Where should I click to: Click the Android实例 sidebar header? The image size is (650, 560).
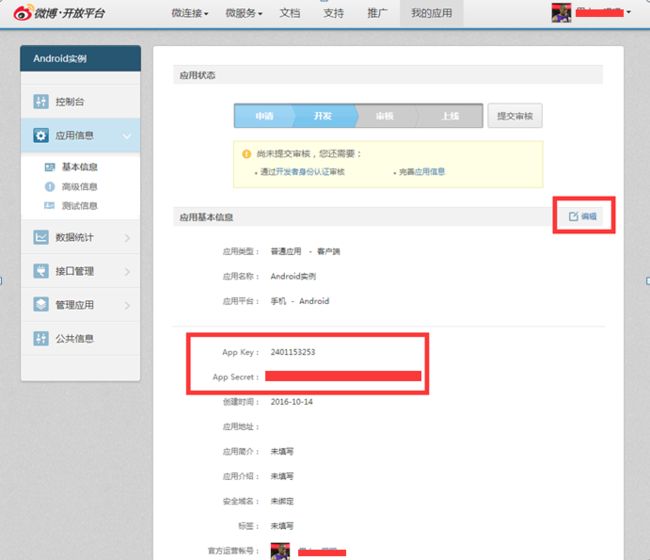click(80, 58)
